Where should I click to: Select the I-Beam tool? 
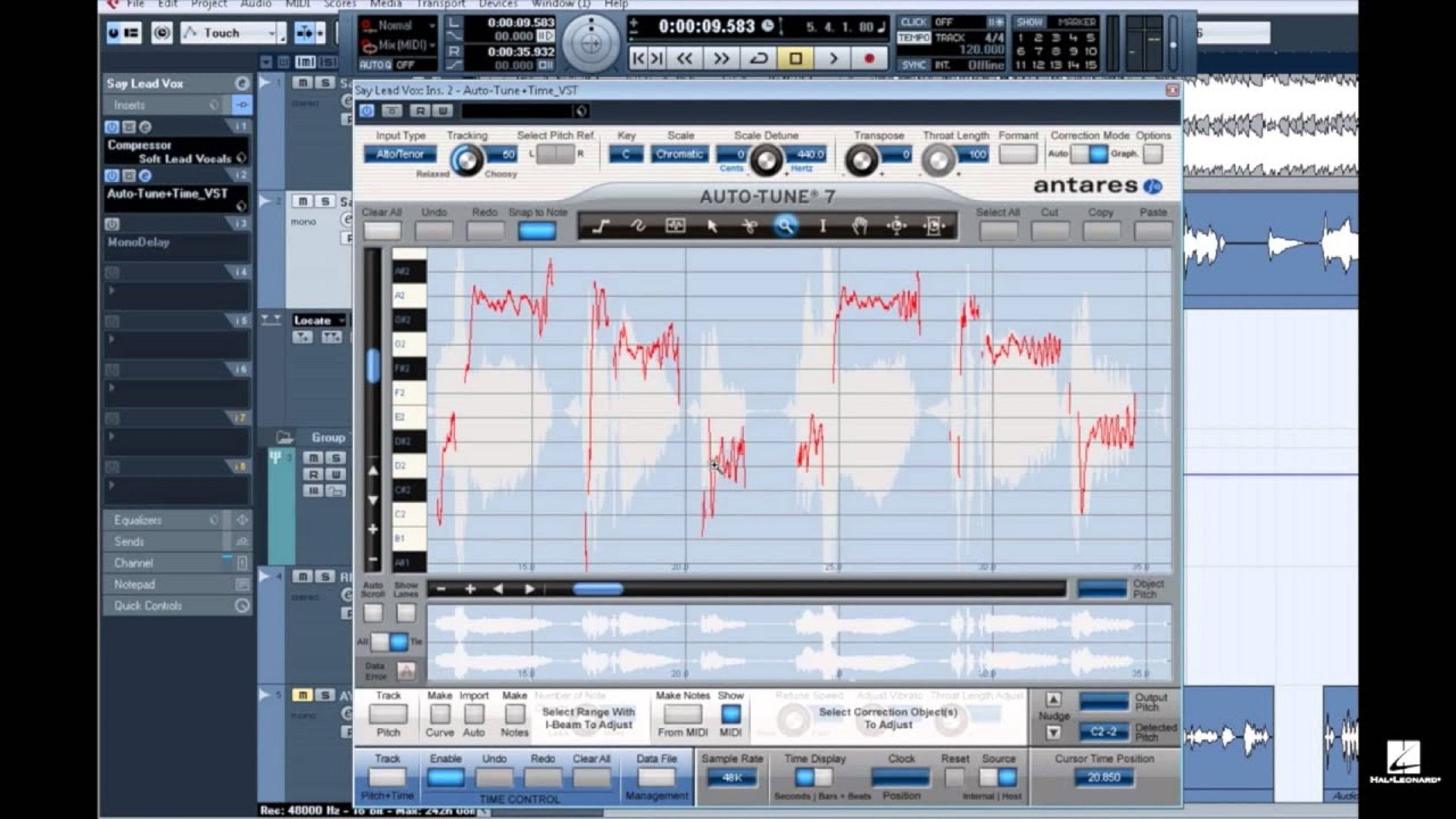tap(823, 227)
